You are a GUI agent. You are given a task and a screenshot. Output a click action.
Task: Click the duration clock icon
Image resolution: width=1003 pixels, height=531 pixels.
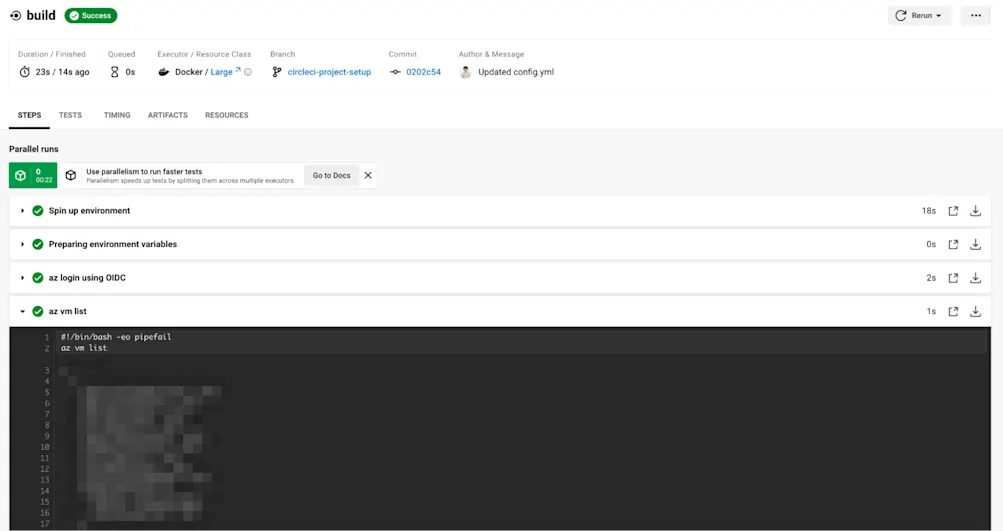[24, 72]
